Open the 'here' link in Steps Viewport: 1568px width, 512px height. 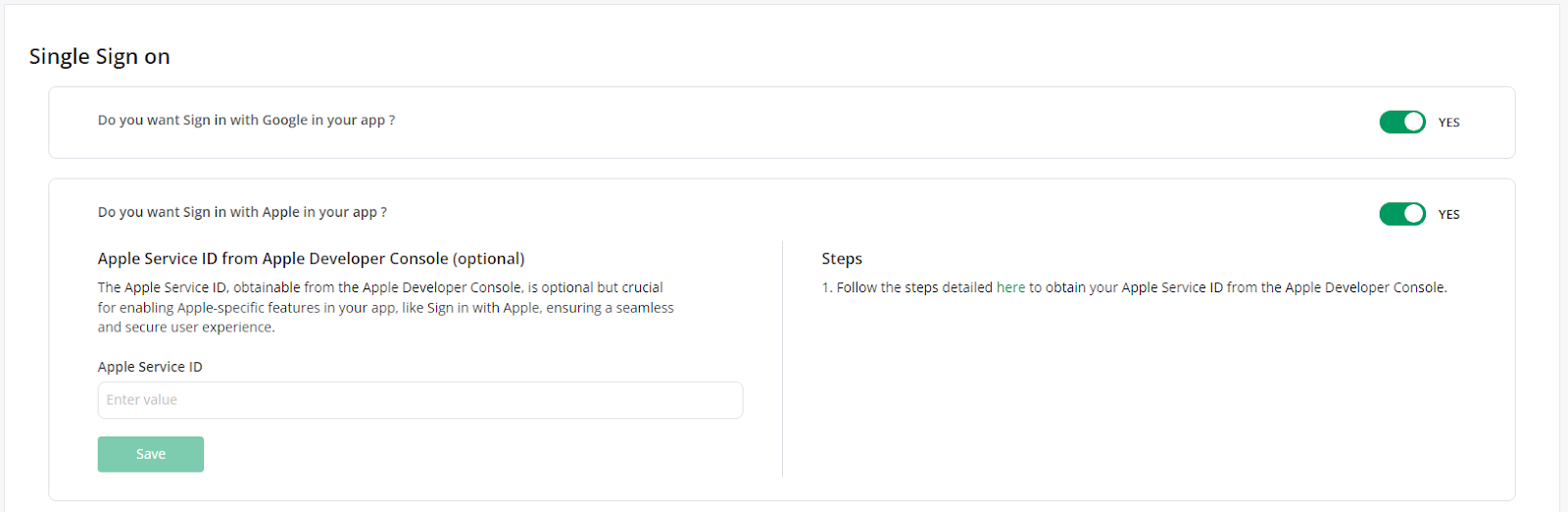point(1010,287)
